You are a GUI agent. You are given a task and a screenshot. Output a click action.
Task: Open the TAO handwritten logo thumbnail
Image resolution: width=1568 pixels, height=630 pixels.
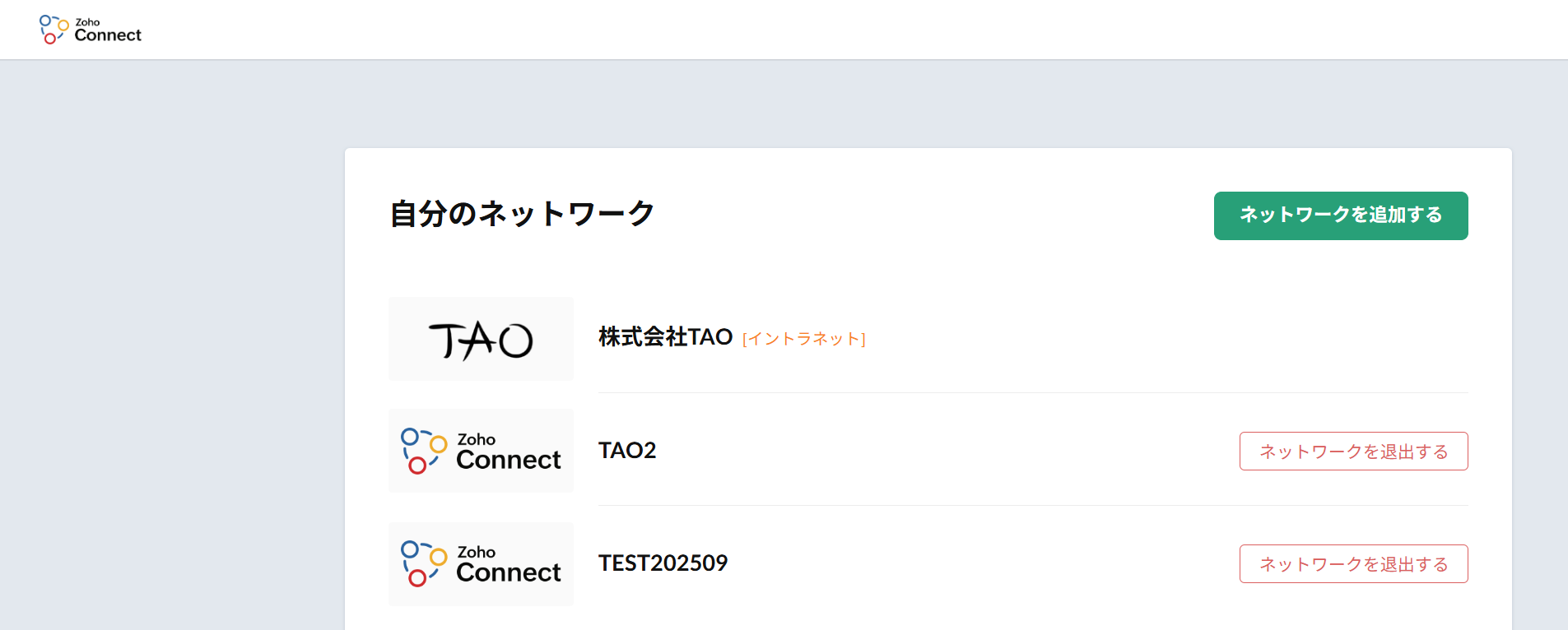coord(481,339)
